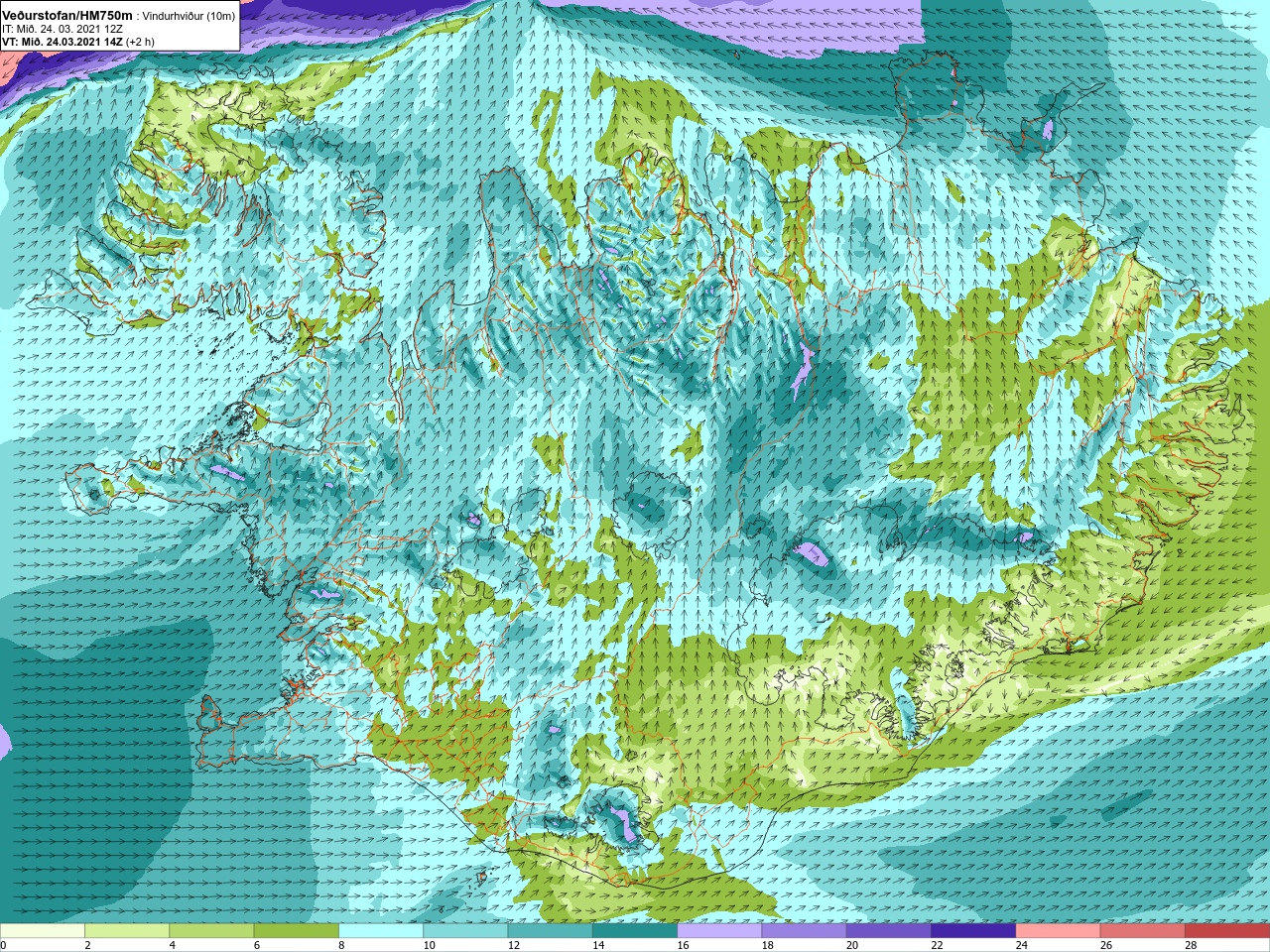Screen dimensions: 1270x952
Task: Click the light pink 24–26 legend swatch
Action: pyautogui.click(x=1059, y=931)
